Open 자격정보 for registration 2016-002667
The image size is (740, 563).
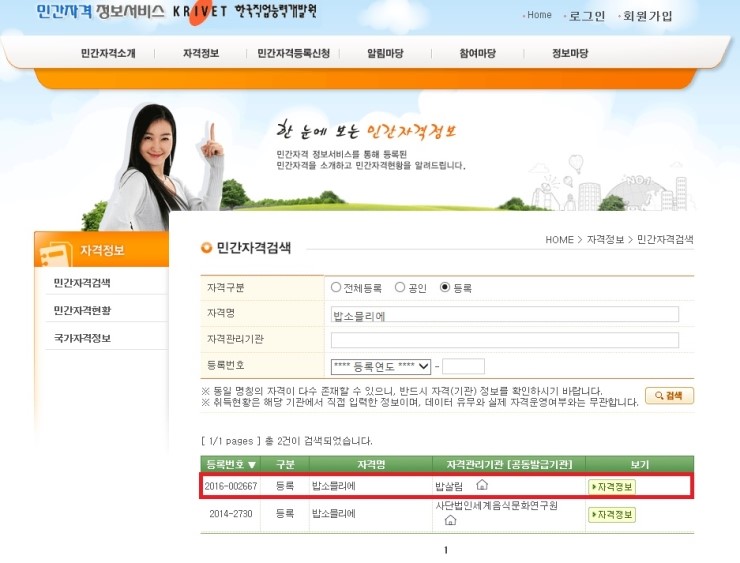click(612, 487)
